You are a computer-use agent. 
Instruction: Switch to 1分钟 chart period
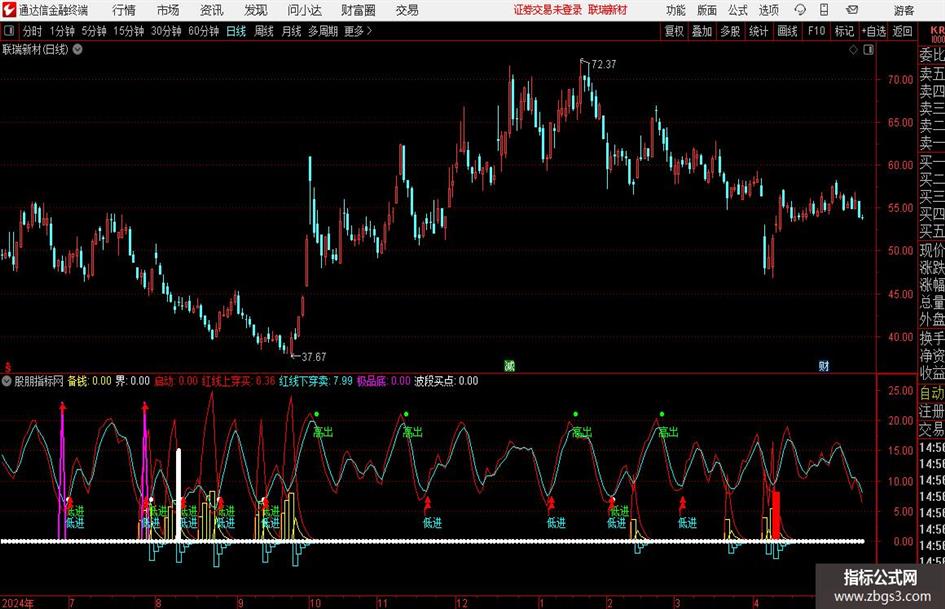pyautogui.click(x=62, y=31)
